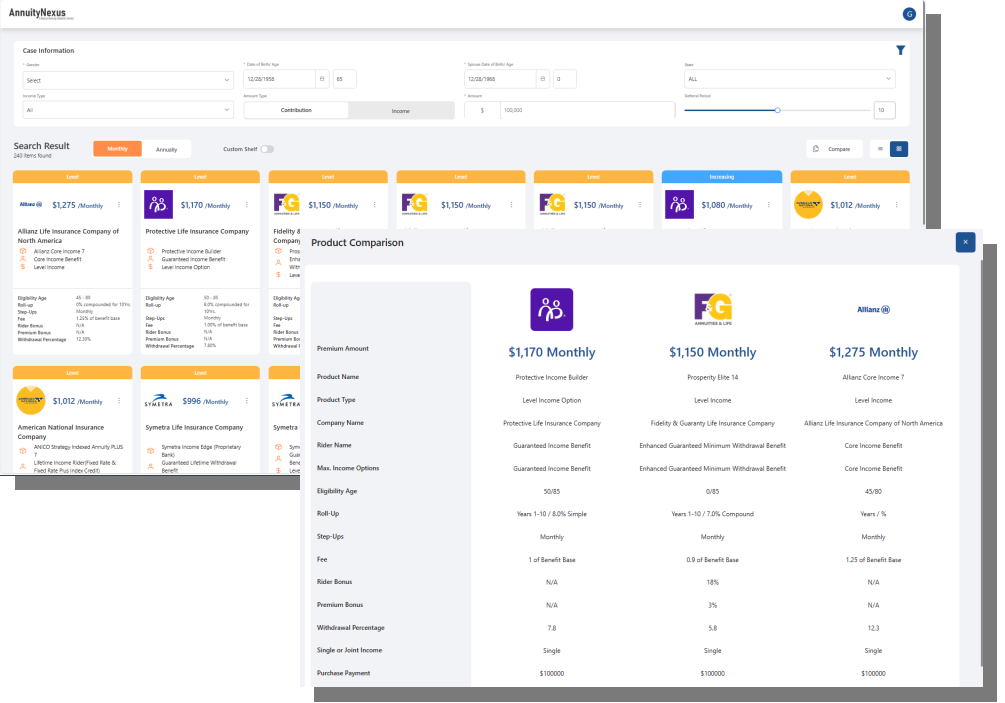This screenshot has height=703, width=1005.
Task: Click the Symetra logo on the $996 card
Action: click(158, 401)
